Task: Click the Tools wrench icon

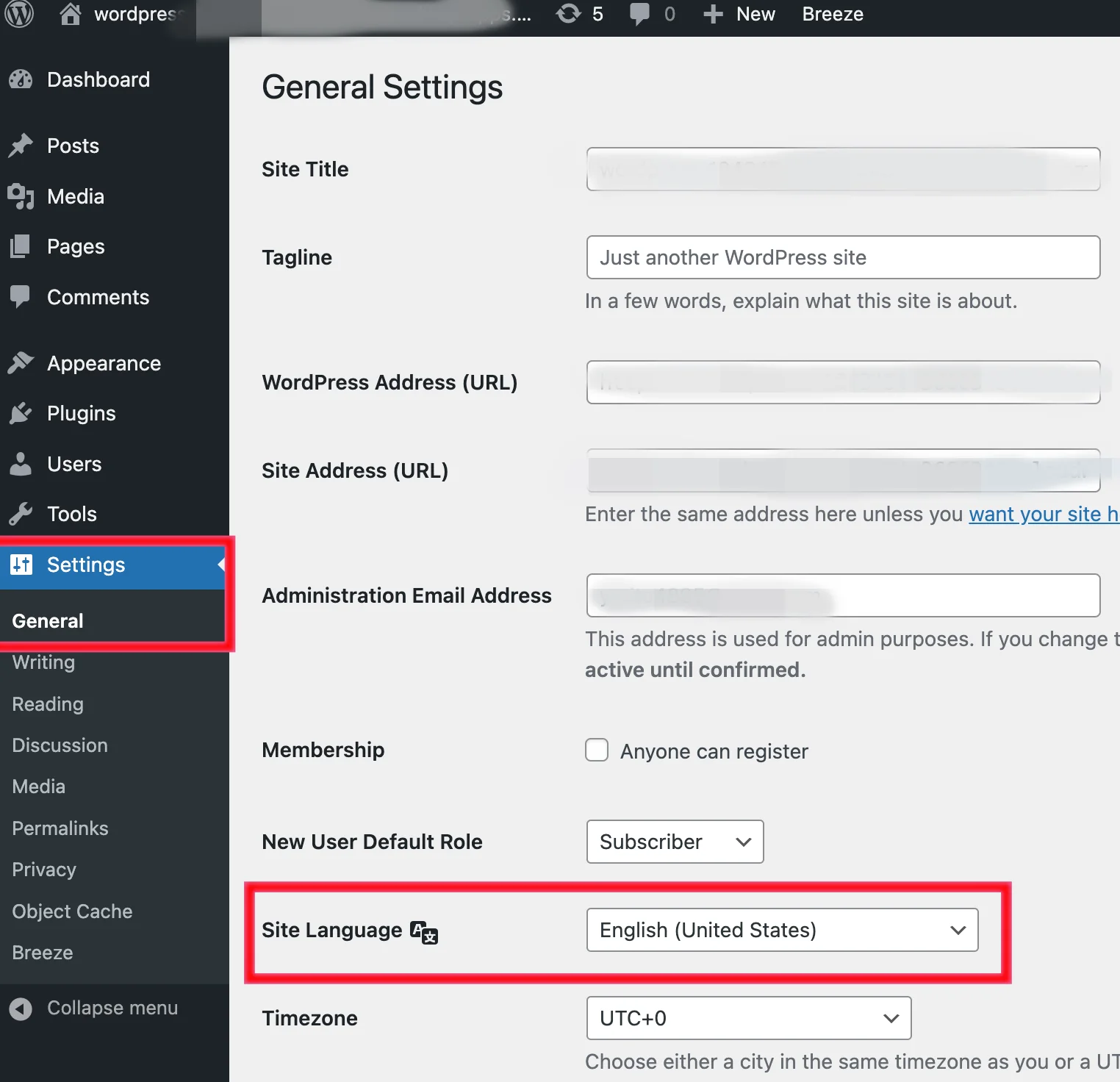Action: [21, 514]
